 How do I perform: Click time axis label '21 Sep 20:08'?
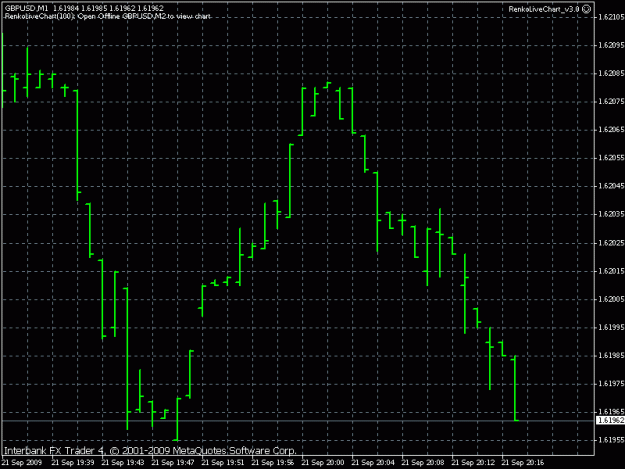[x=423, y=463]
